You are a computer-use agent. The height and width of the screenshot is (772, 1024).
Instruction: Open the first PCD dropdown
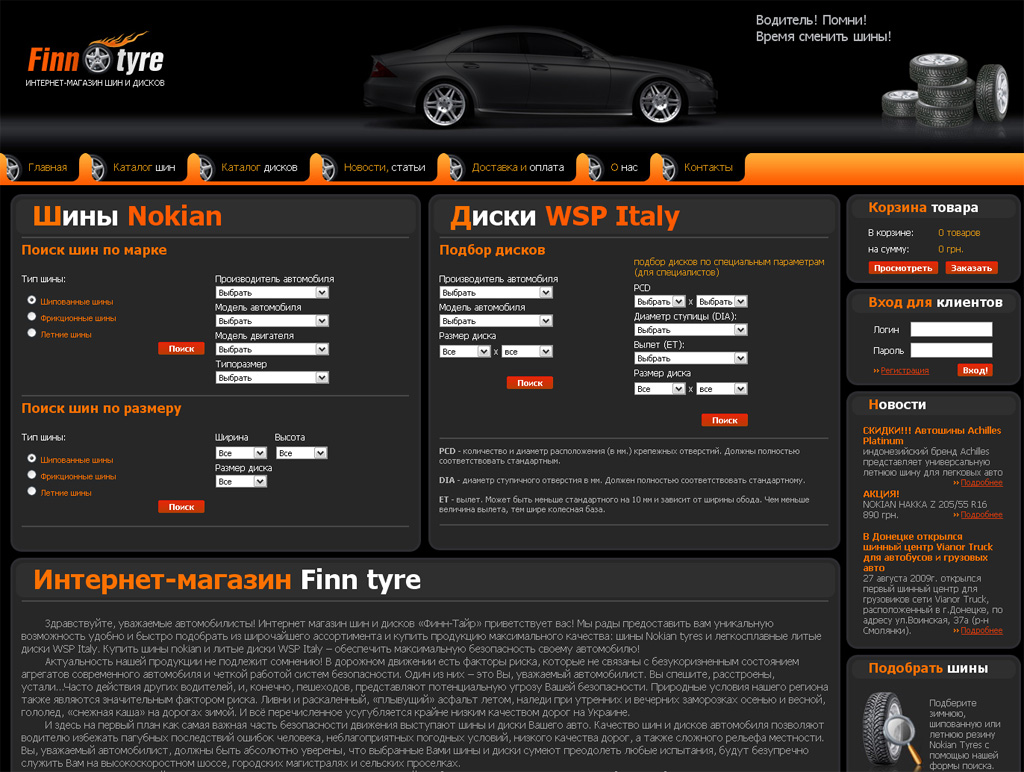(x=660, y=302)
